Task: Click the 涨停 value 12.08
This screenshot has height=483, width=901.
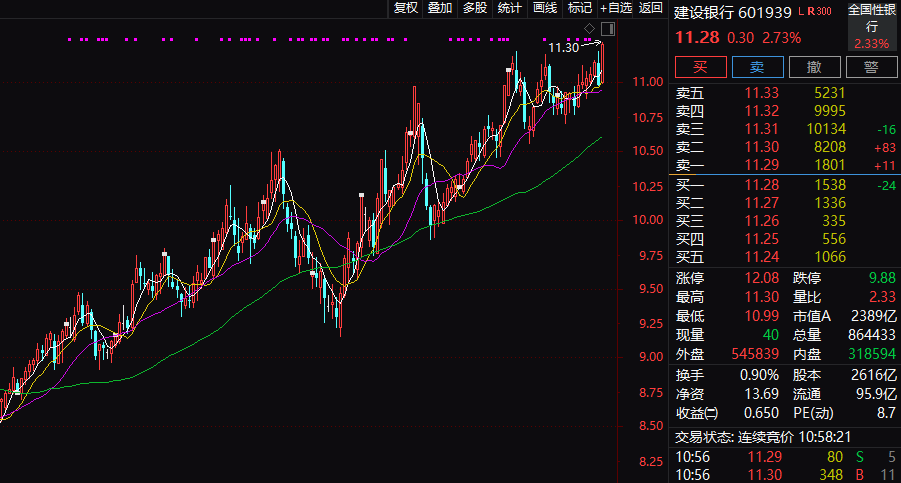Action: tap(762, 279)
